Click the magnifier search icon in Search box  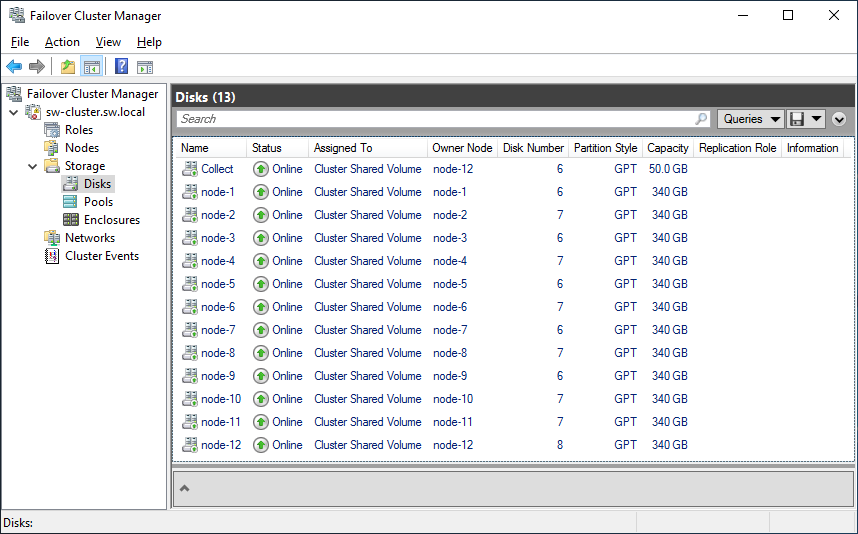[x=701, y=119]
